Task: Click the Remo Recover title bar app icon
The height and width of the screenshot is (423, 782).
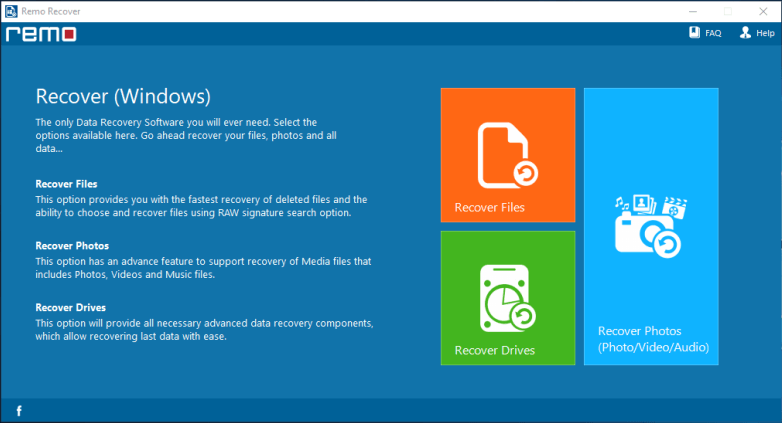Action: click(x=11, y=10)
